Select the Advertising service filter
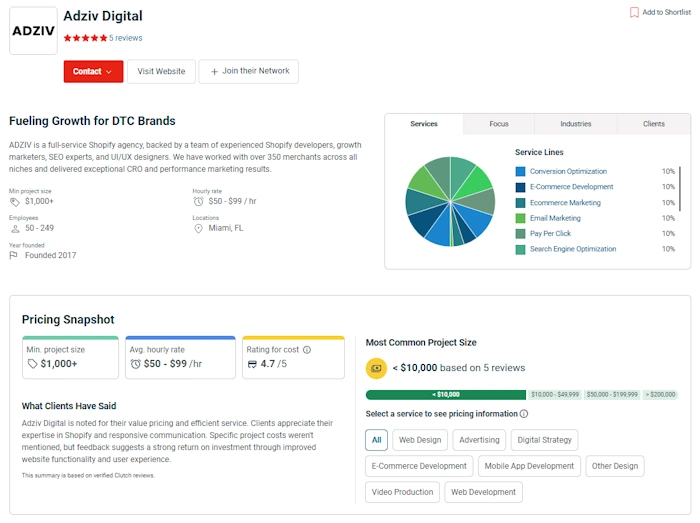Viewport: 700px width, 523px height. pyautogui.click(x=479, y=440)
